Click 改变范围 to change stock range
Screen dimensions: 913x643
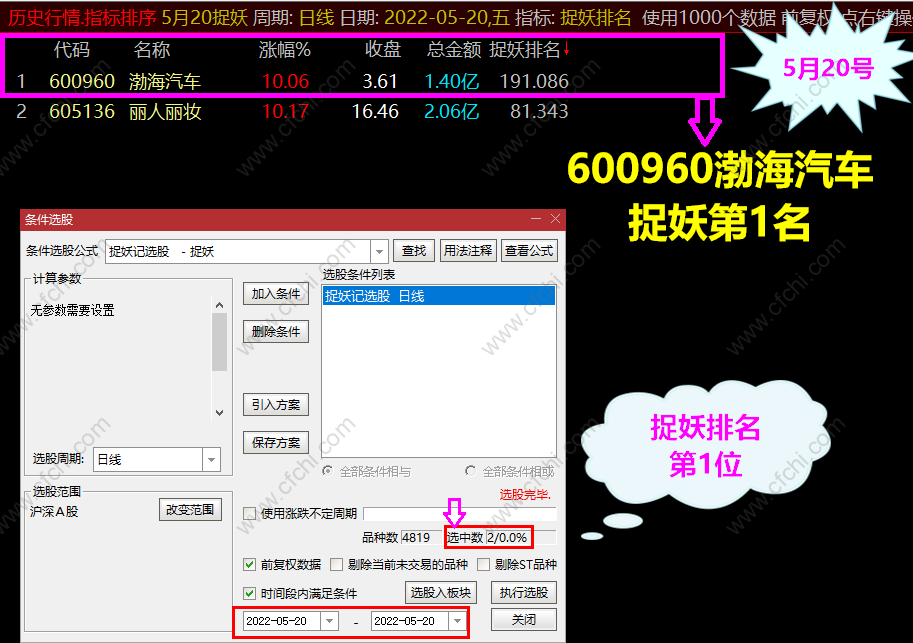click(x=190, y=510)
